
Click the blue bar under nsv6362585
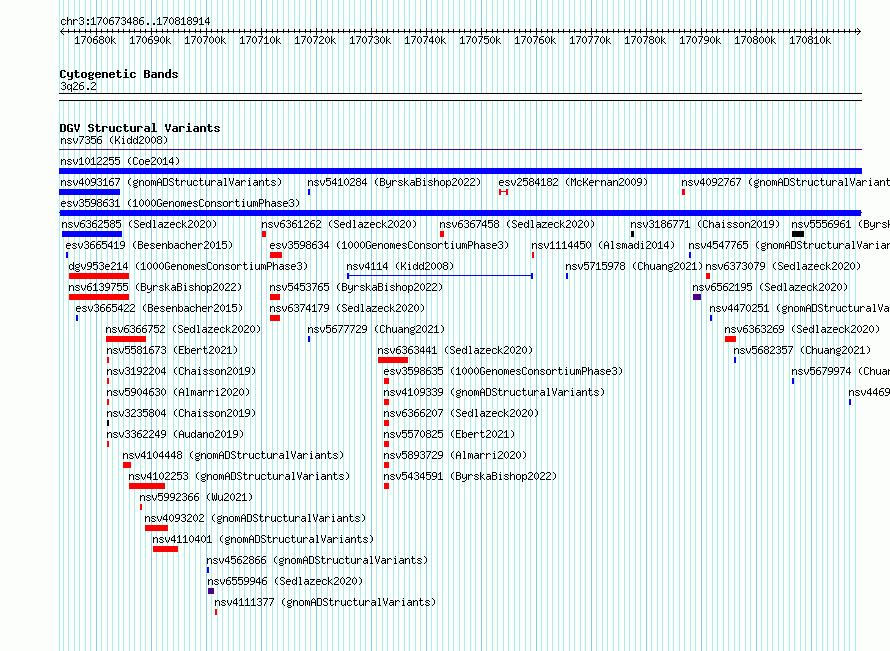pos(92,234)
